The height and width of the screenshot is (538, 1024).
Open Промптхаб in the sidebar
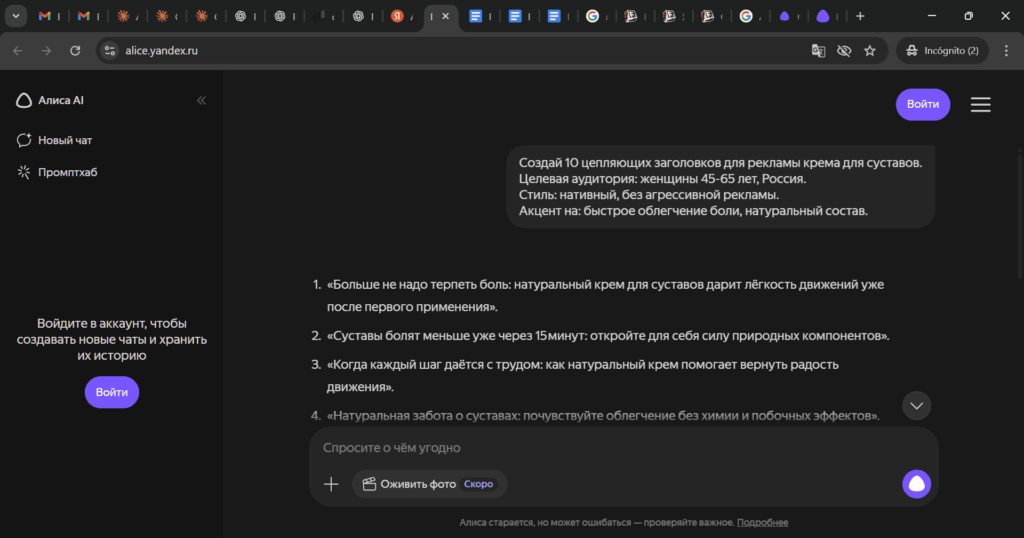coord(67,172)
